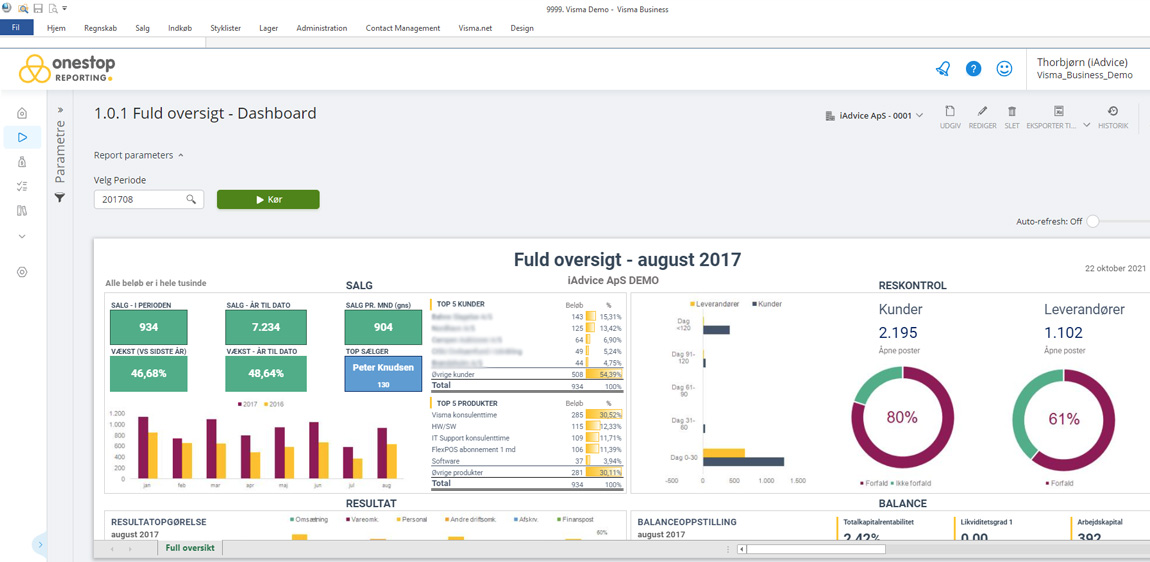Click the horizontal scrollbar at bottom of report

click(x=816, y=549)
